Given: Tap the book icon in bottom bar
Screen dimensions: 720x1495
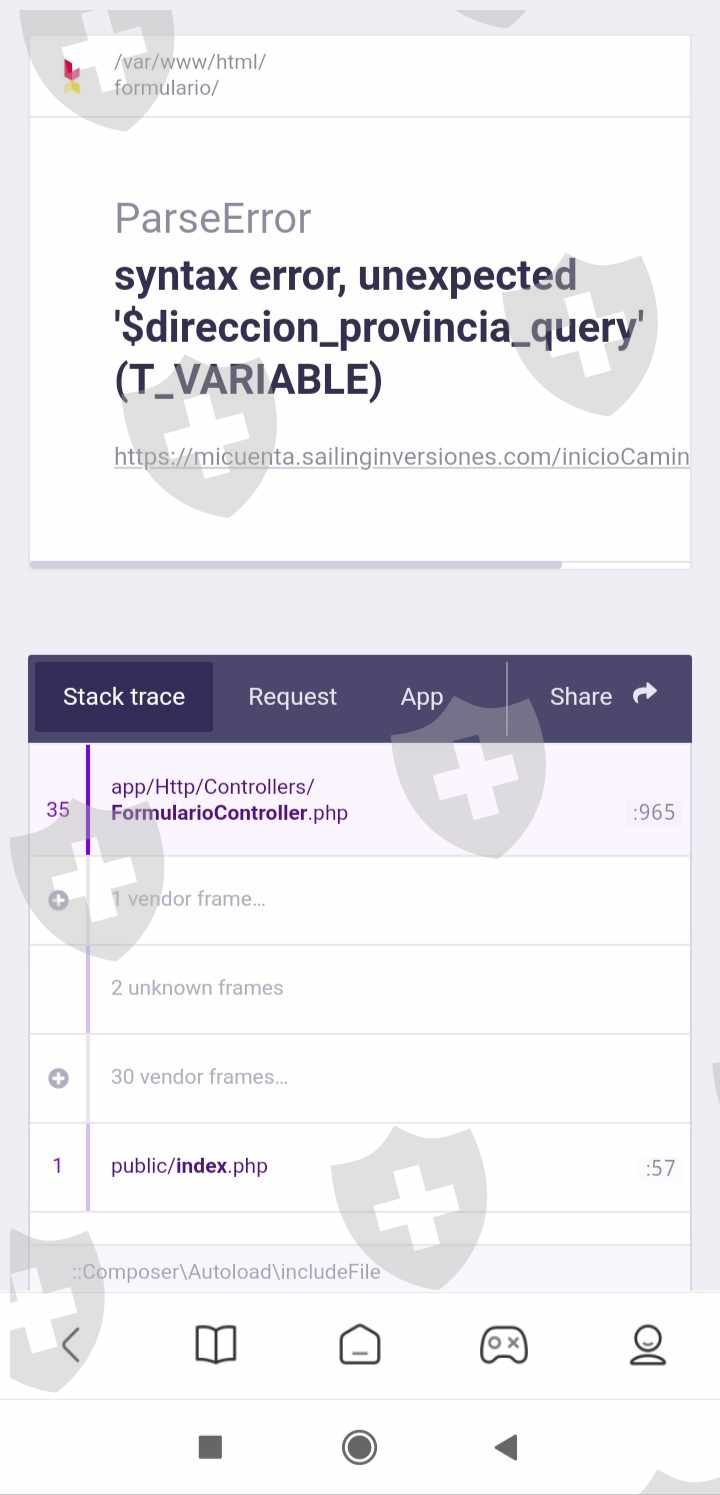Looking at the screenshot, I should [x=215, y=1344].
